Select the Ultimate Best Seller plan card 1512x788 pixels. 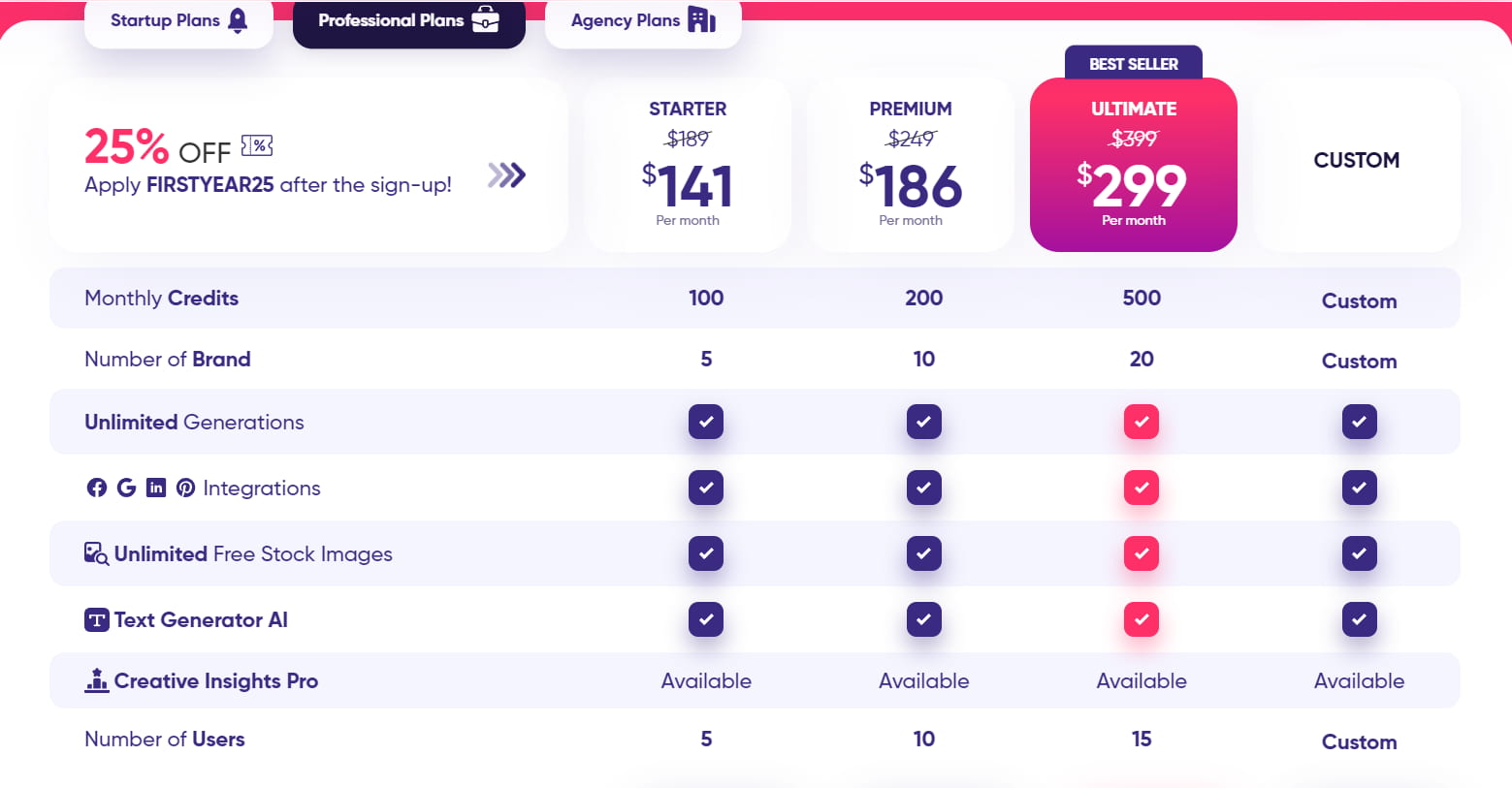1133,163
